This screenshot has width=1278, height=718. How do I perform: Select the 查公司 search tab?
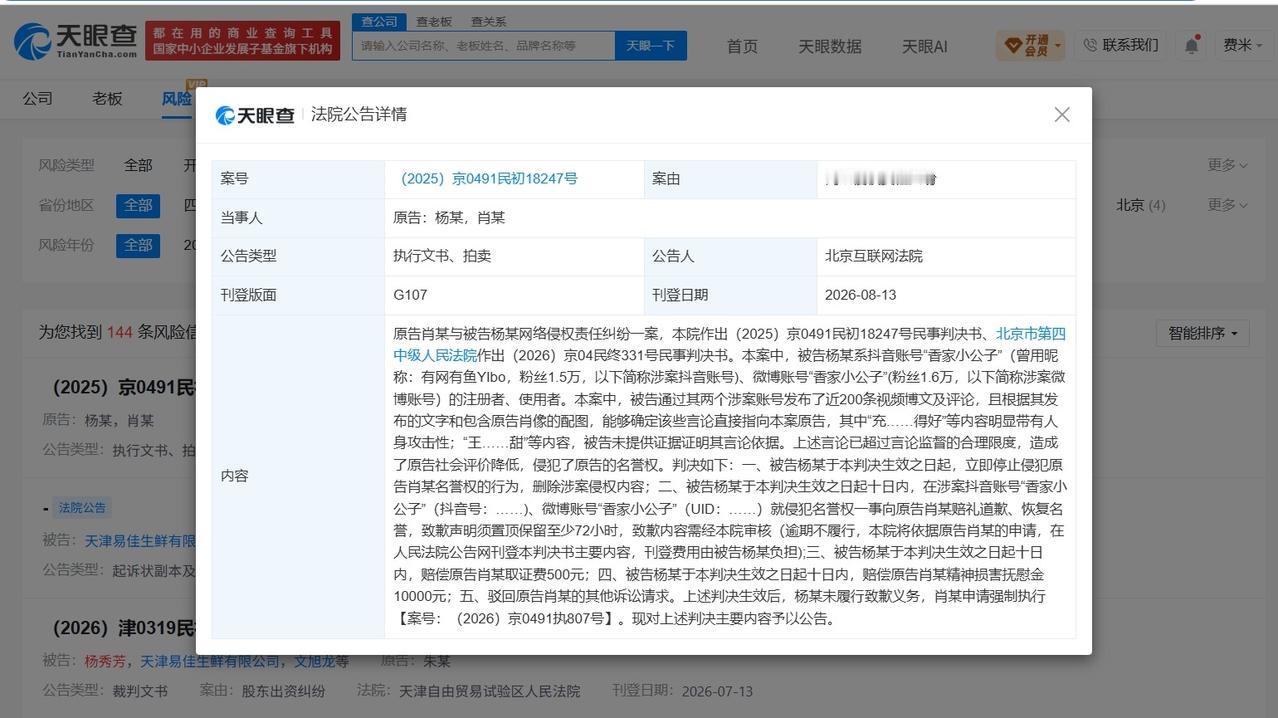coord(379,21)
